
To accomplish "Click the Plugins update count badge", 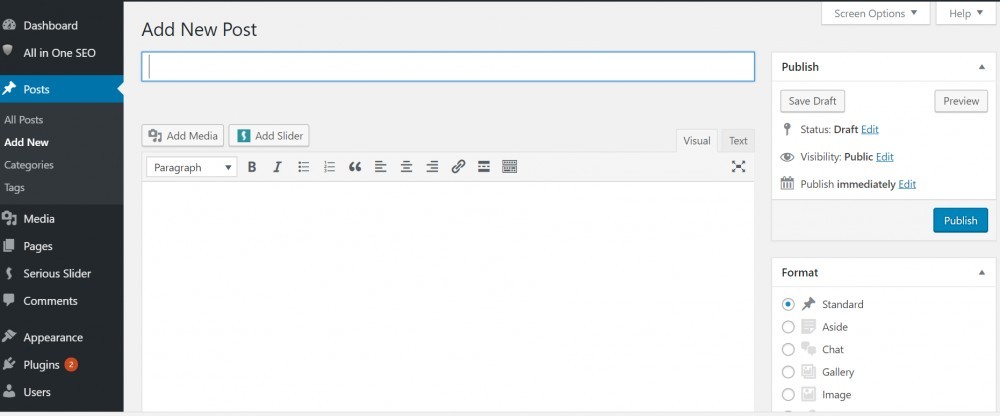I will coord(71,365).
